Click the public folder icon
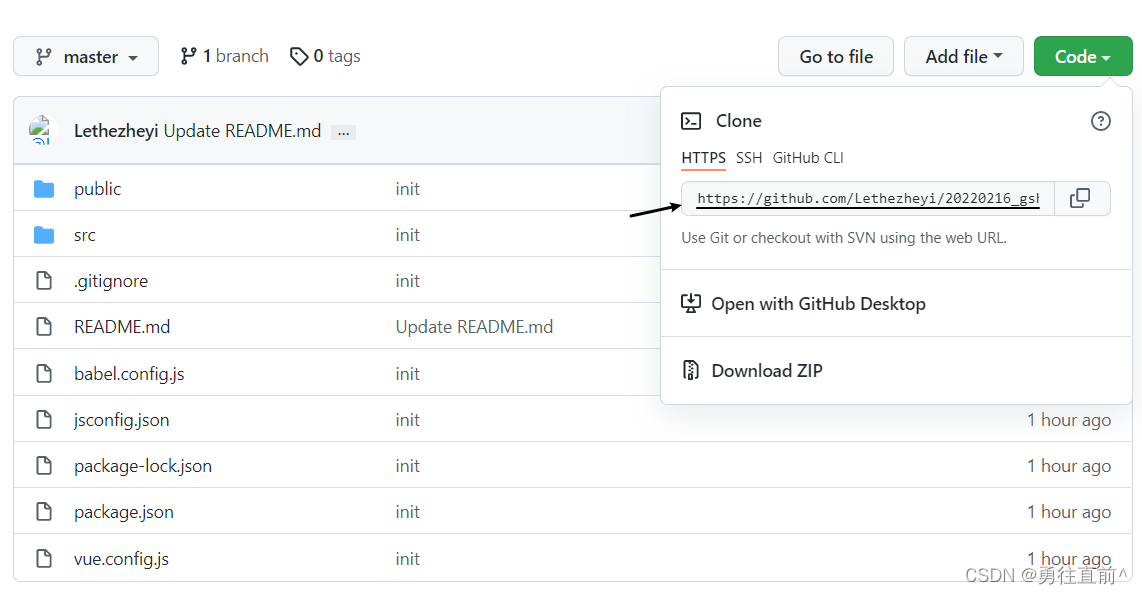 pos(44,189)
